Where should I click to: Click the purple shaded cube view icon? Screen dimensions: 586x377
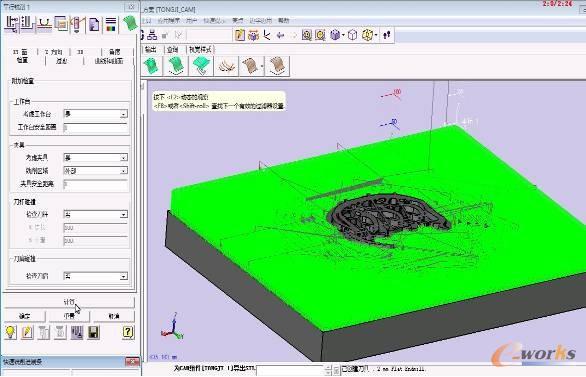coord(335,35)
